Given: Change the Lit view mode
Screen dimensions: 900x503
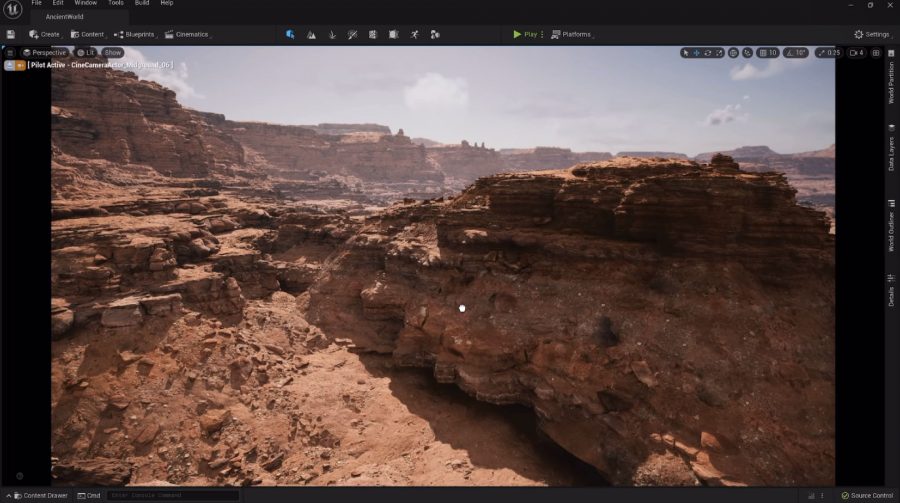Looking at the screenshot, I should pyautogui.click(x=86, y=52).
